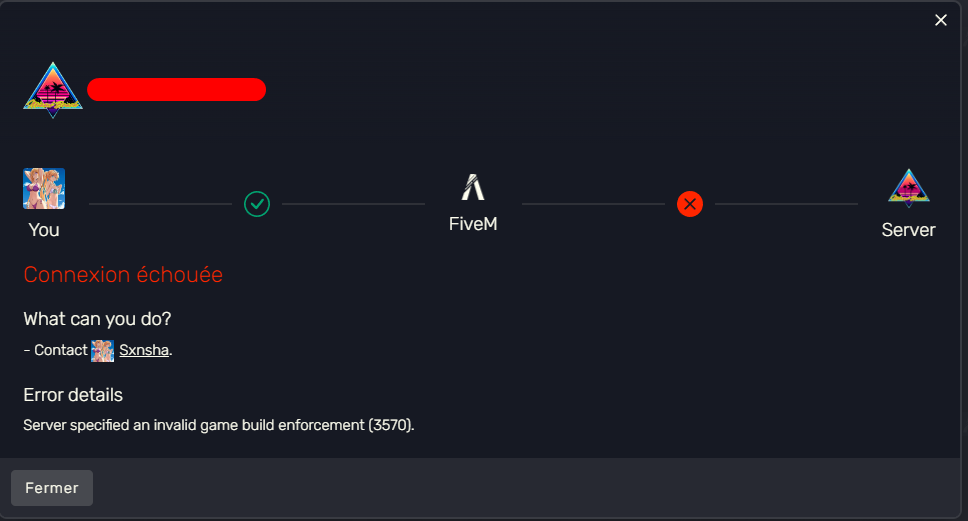Click the small Sxnsha avatar next to Contact

tap(102, 351)
